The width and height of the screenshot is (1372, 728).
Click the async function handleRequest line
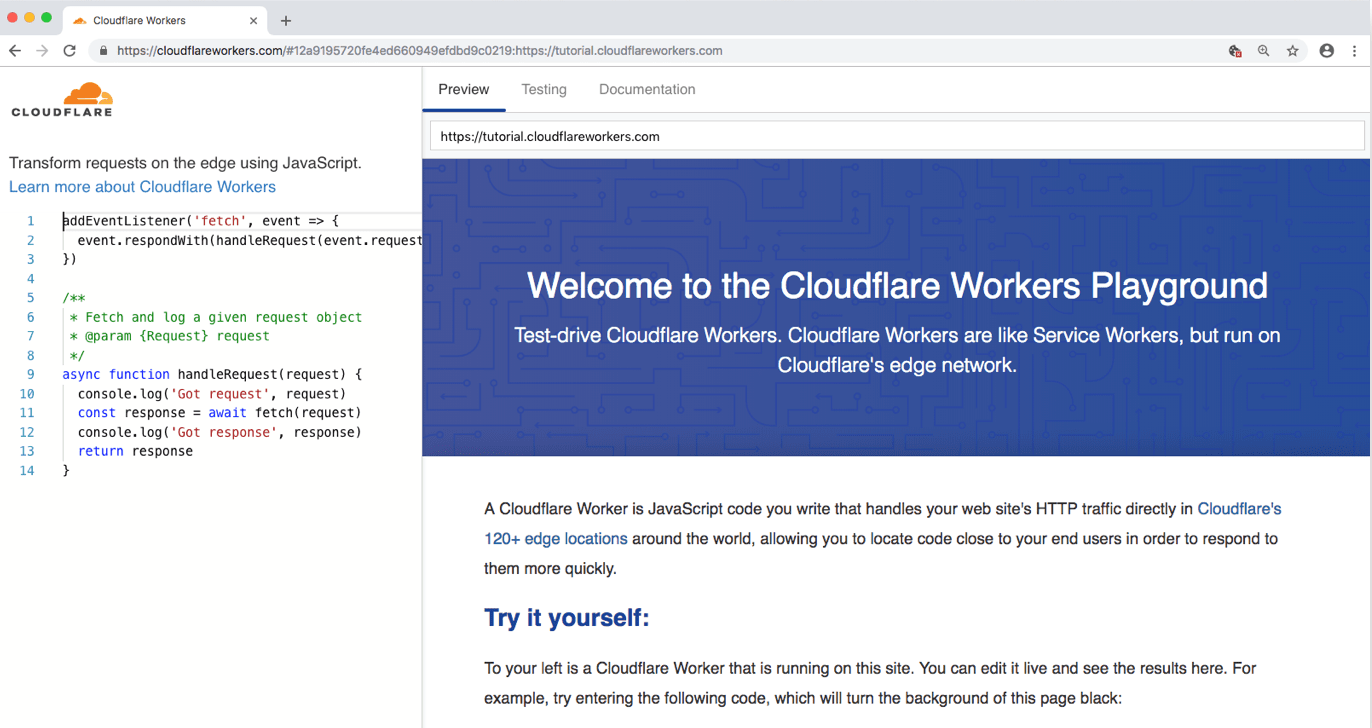pos(212,374)
